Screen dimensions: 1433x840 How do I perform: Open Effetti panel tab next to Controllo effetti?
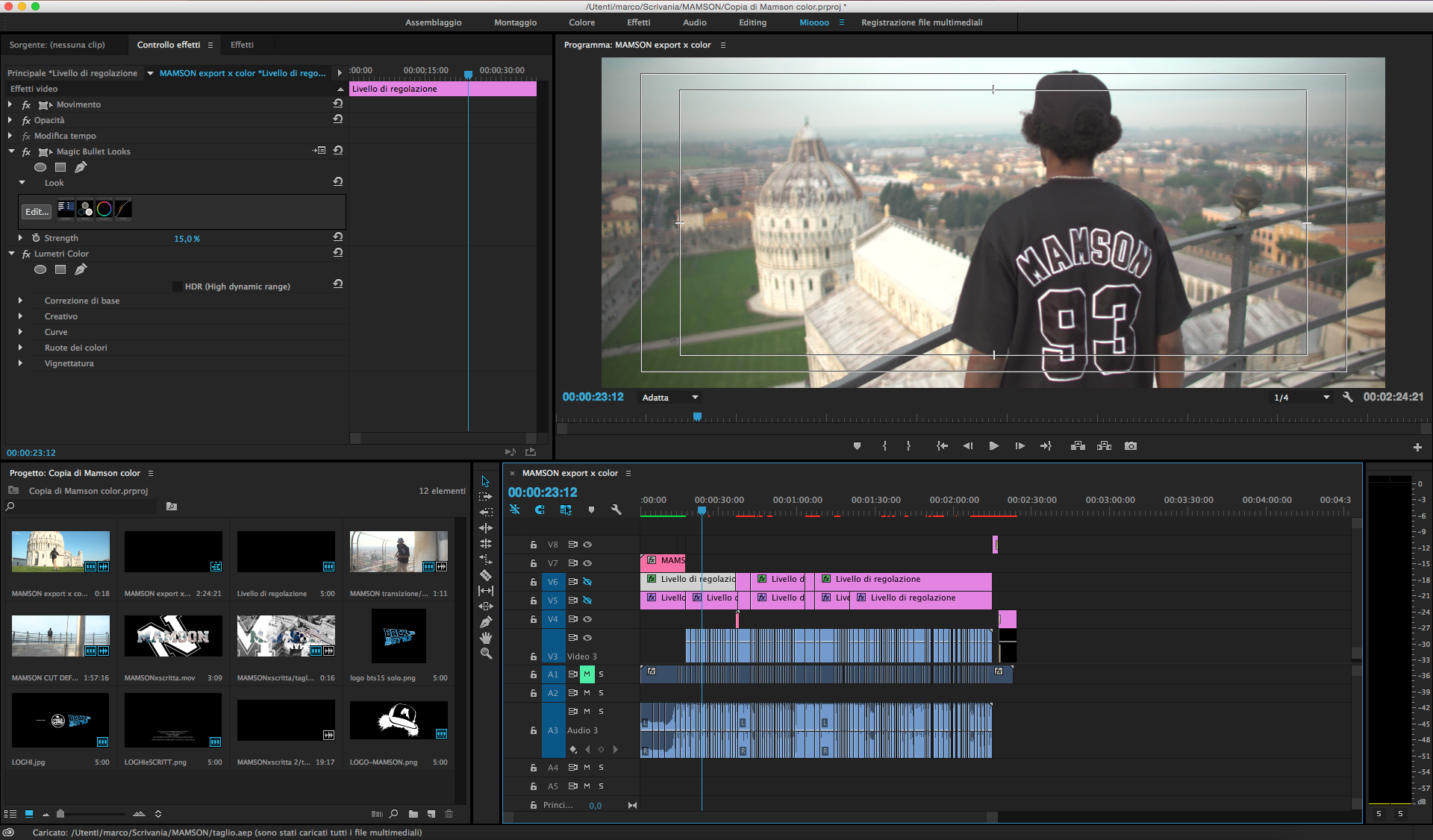click(x=242, y=45)
